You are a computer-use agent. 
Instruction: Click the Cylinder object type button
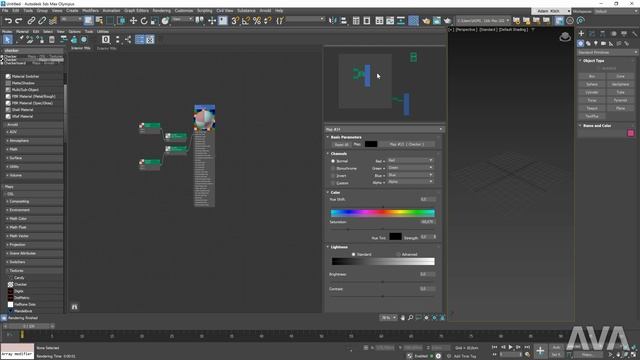[x=592, y=92]
